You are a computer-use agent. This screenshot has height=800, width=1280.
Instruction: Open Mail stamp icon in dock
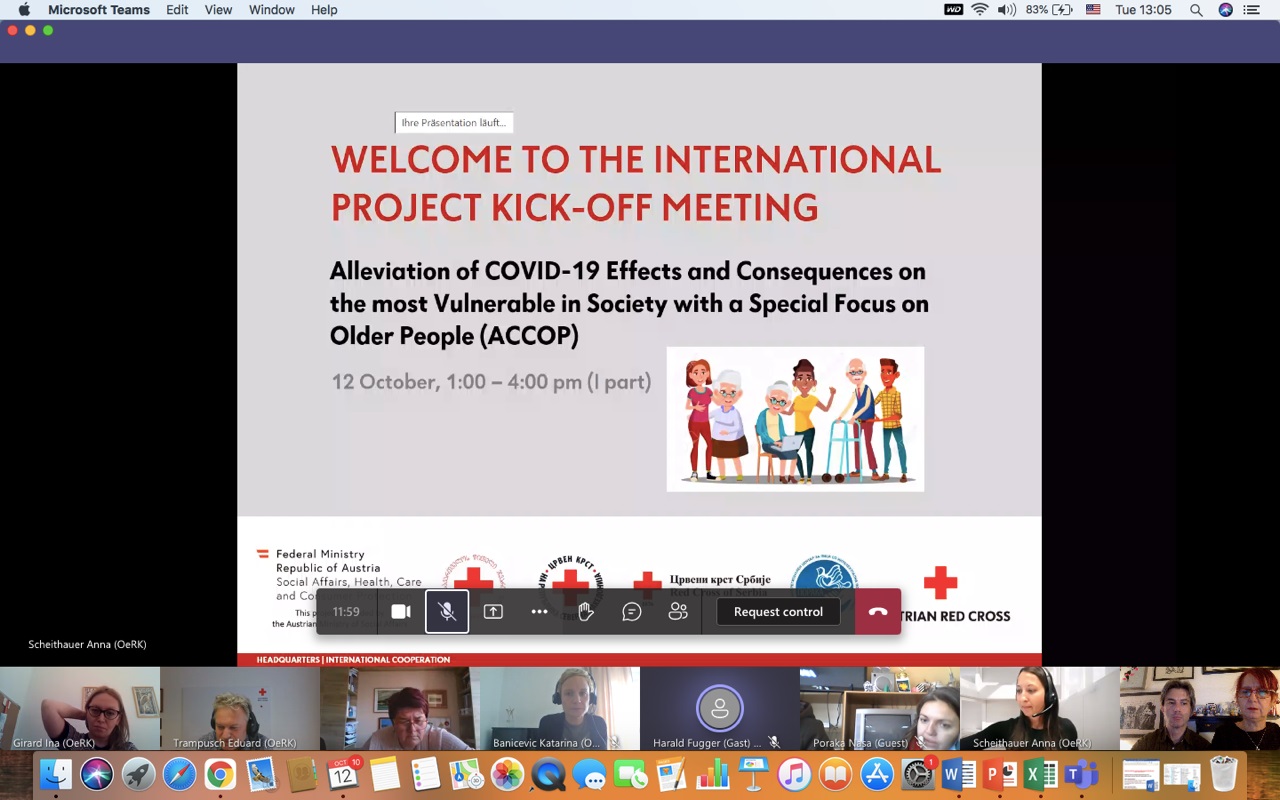pyautogui.click(x=261, y=774)
